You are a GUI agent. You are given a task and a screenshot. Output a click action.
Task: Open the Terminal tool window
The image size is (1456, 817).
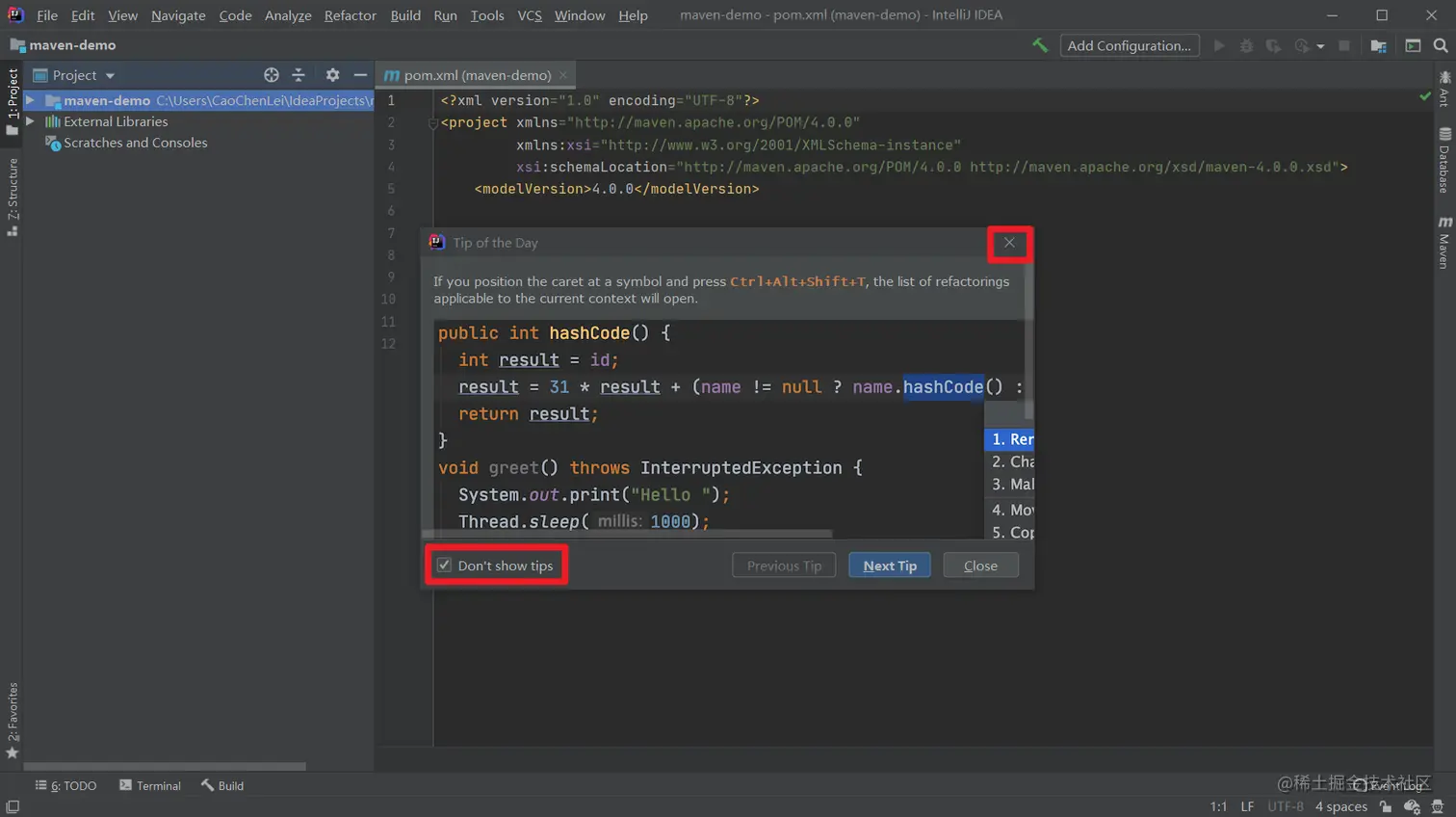(x=150, y=785)
